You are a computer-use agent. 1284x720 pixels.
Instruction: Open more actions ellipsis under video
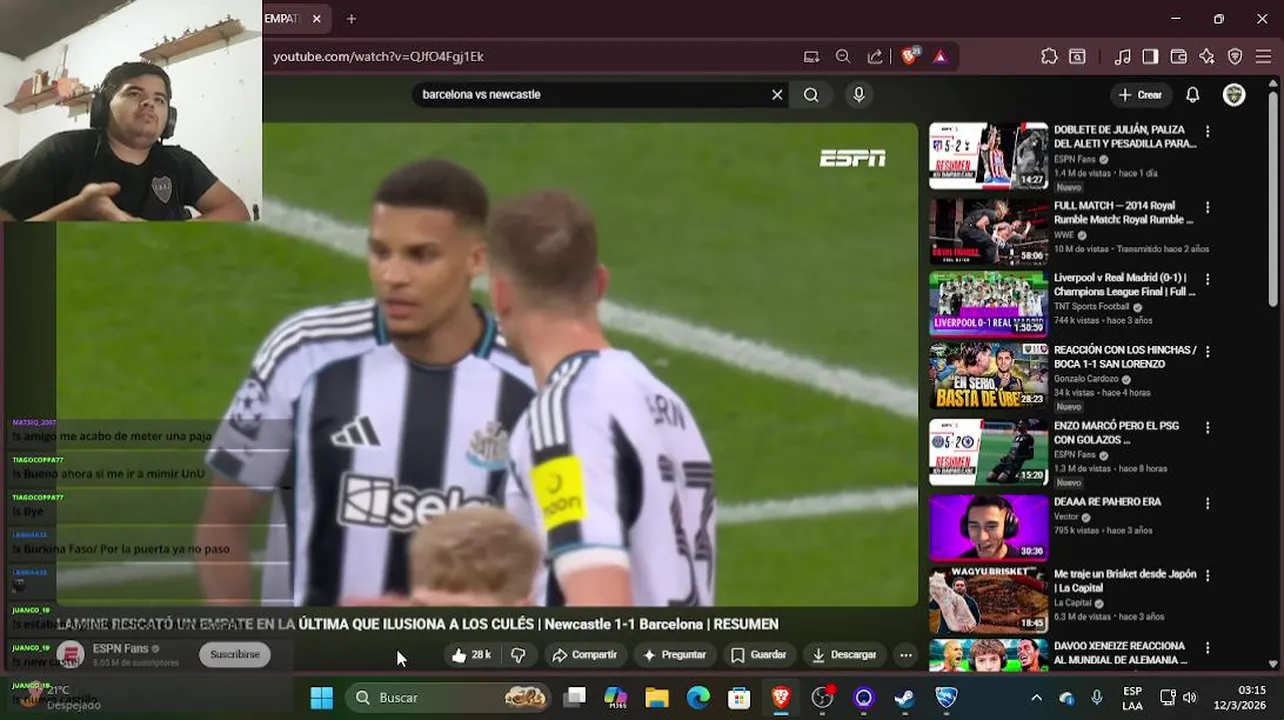(905, 655)
